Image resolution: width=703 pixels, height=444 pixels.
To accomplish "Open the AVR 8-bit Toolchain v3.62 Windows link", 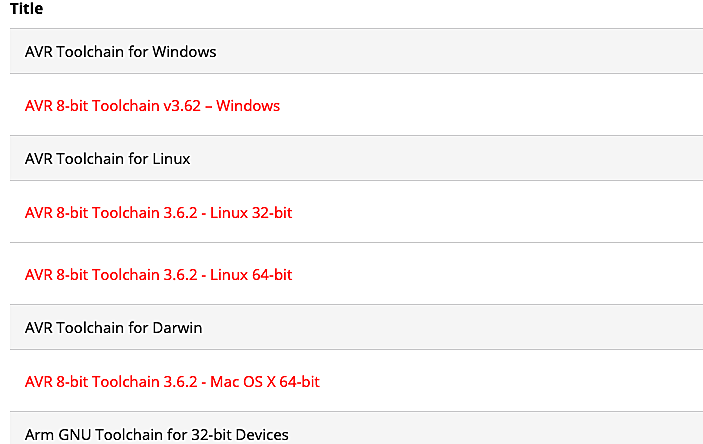I will pyautogui.click(x=152, y=106).
